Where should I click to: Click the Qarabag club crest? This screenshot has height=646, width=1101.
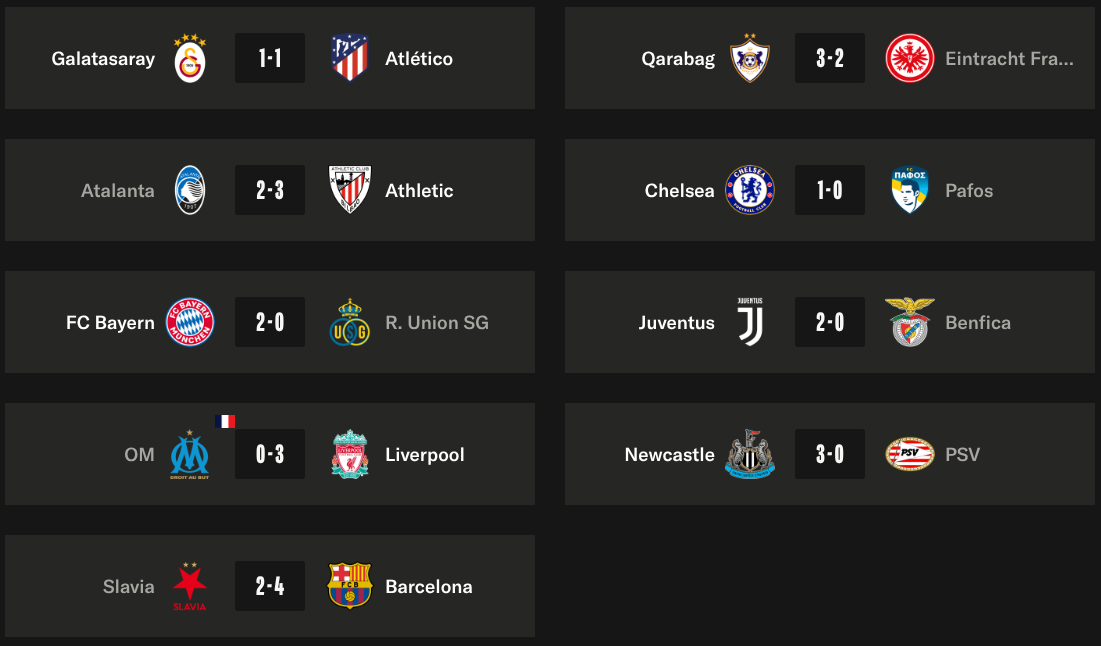[x=750, y=59]
